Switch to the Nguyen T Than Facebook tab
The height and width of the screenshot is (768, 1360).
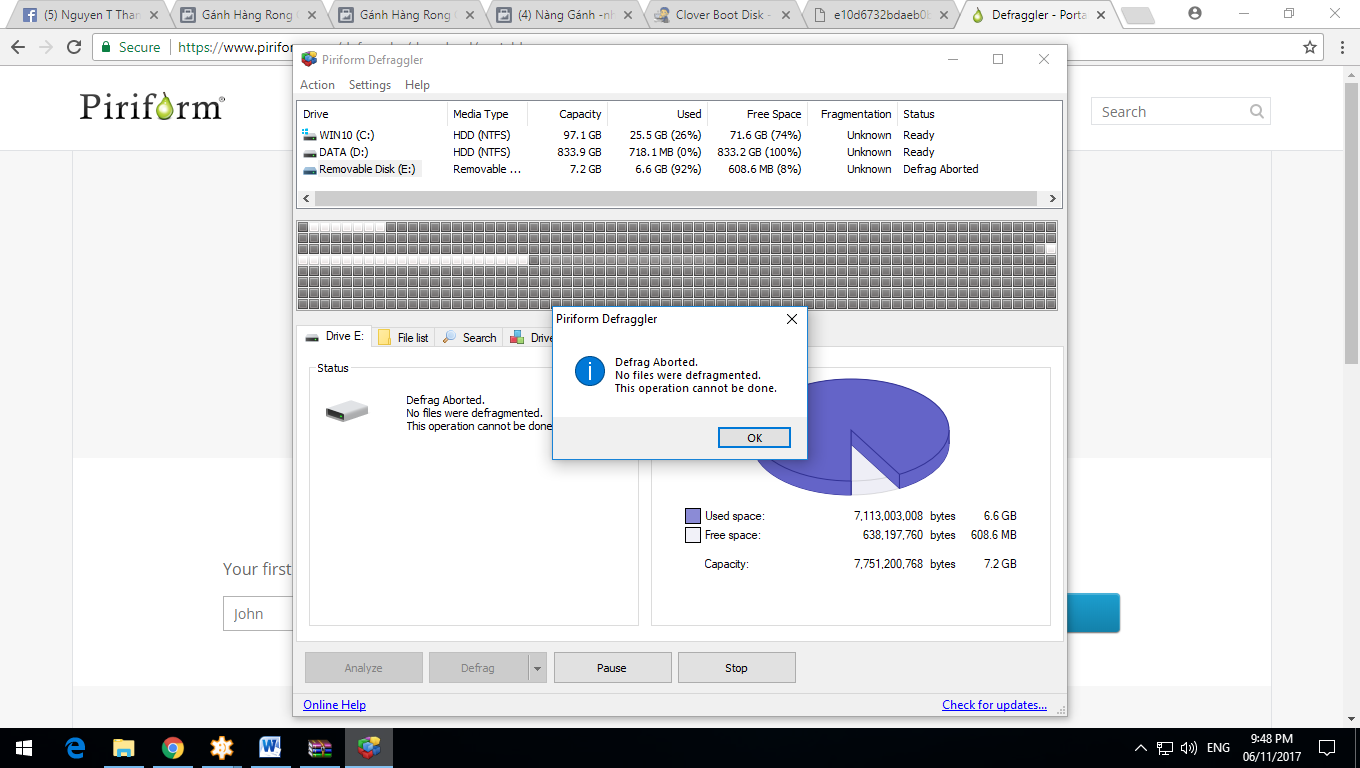click(x=92, y=15)
